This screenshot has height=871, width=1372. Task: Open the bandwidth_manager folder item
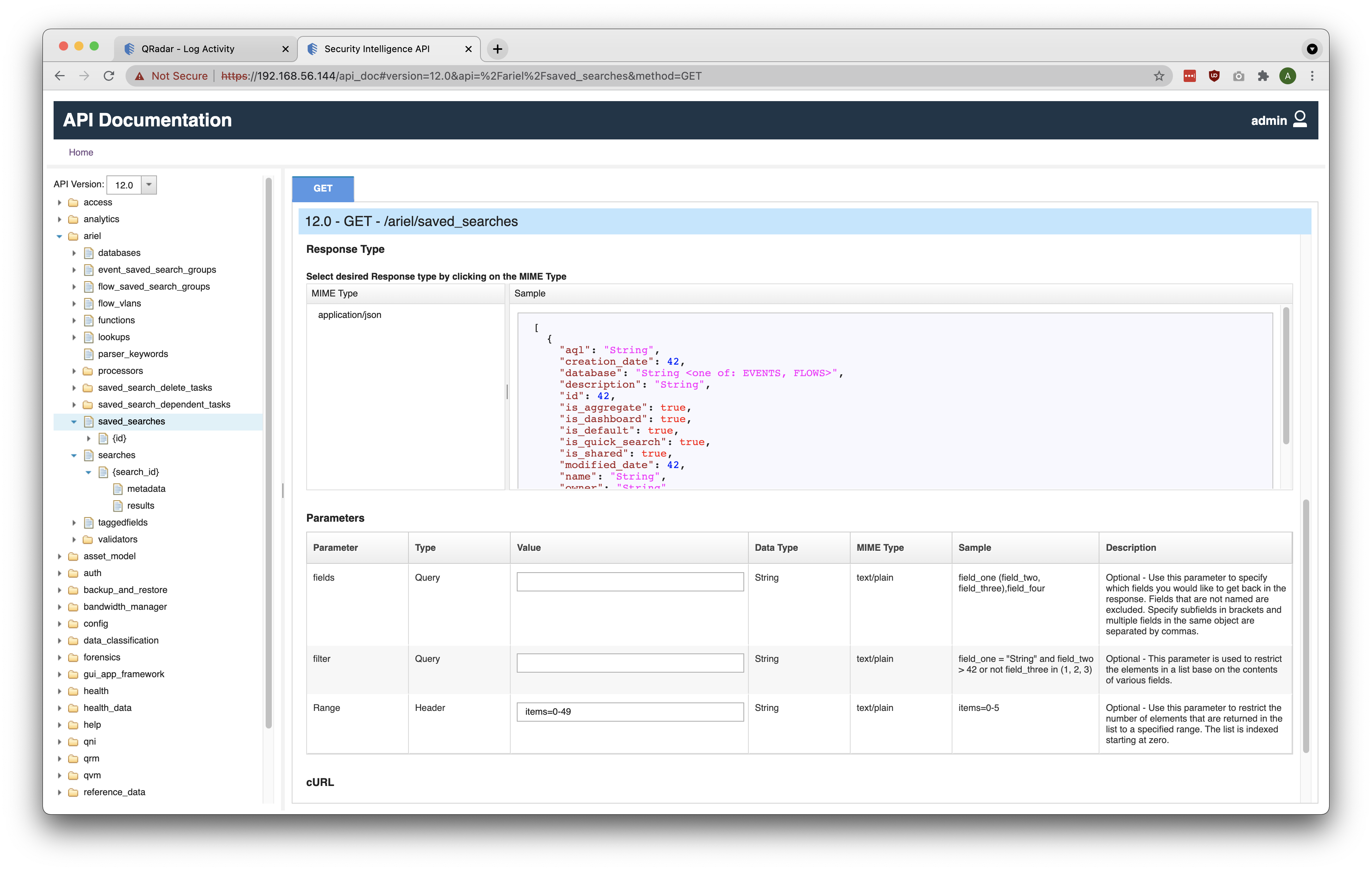click(x=125, y=606)
